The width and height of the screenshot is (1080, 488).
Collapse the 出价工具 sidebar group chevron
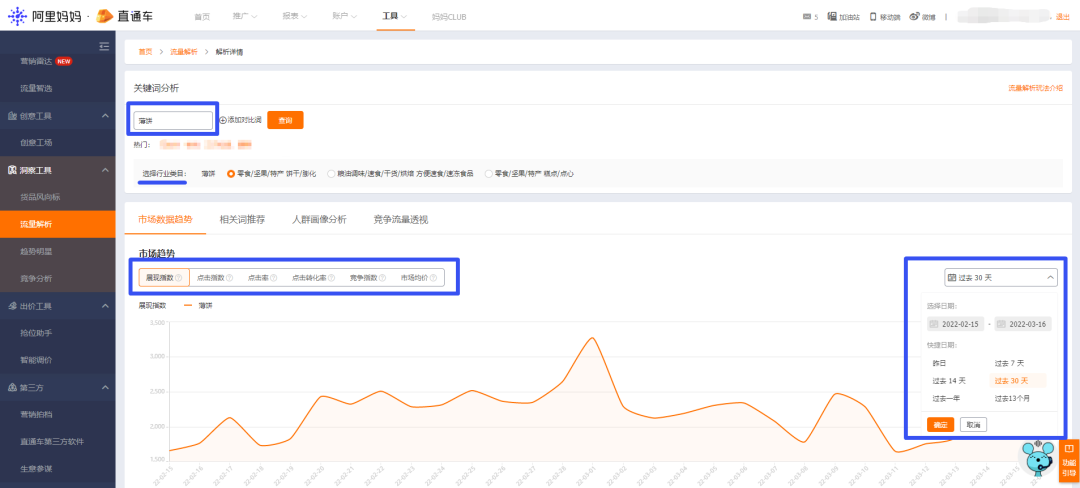[x=105, y=306]
